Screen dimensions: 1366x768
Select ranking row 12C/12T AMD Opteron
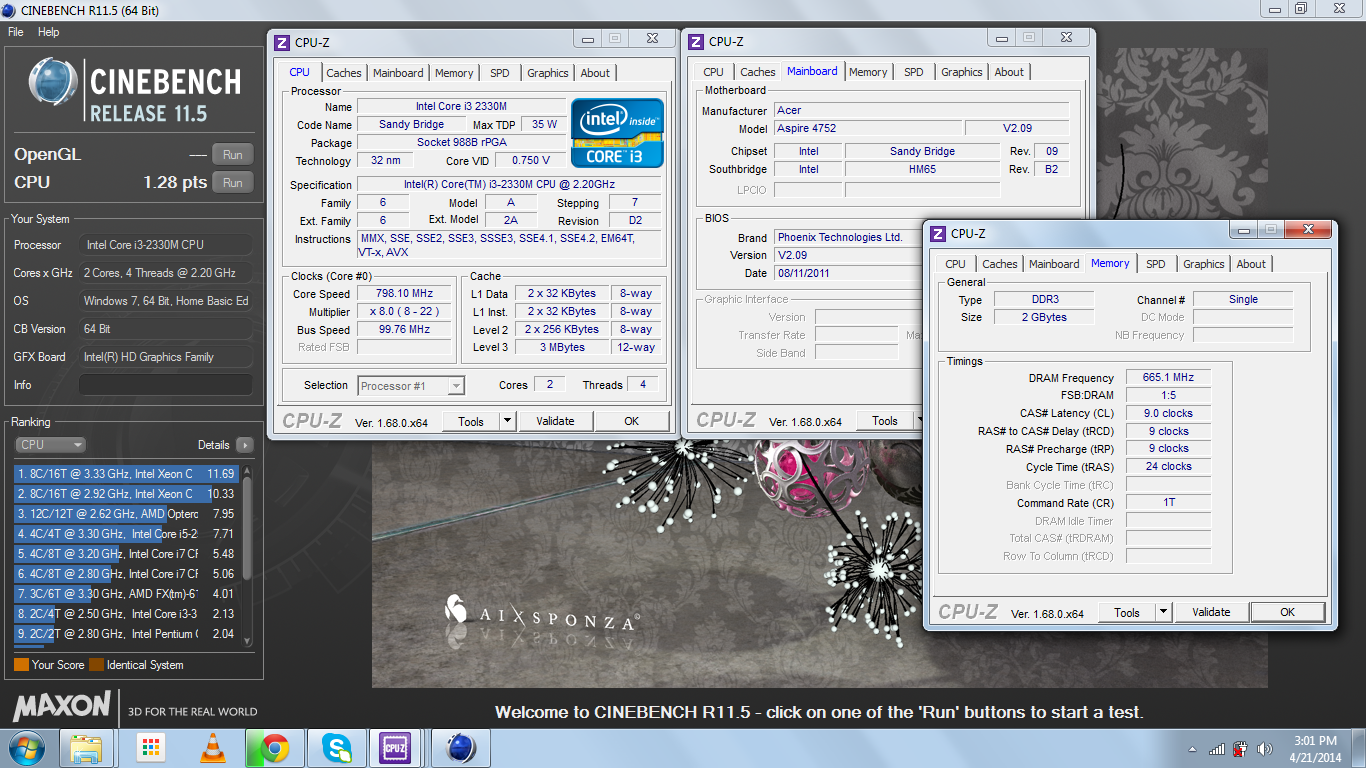coord(125,514)
